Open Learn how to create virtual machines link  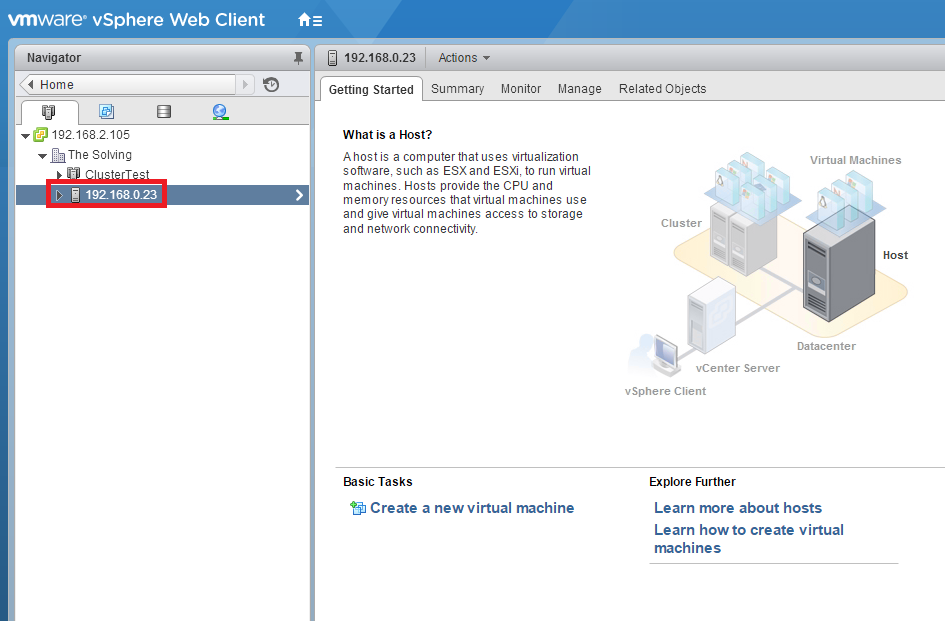[749, 539]
